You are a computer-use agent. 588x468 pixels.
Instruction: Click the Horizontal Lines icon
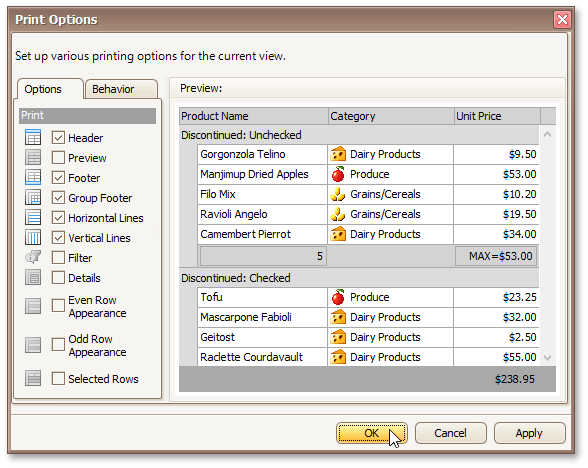click(x=33, y=218)
